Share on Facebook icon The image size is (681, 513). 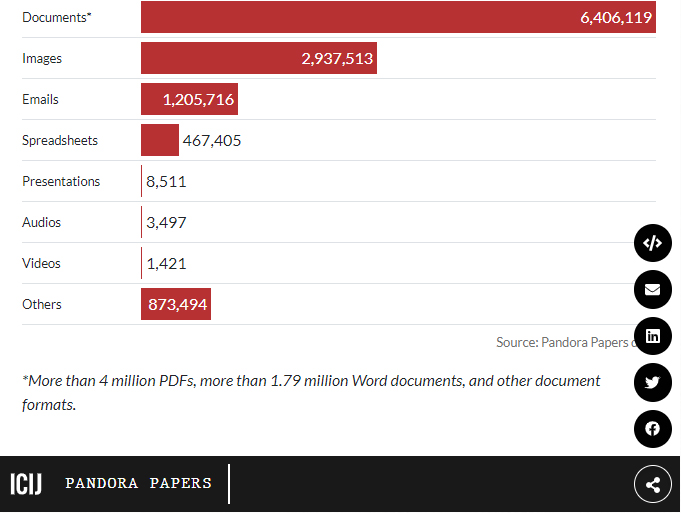coord(652,429)
